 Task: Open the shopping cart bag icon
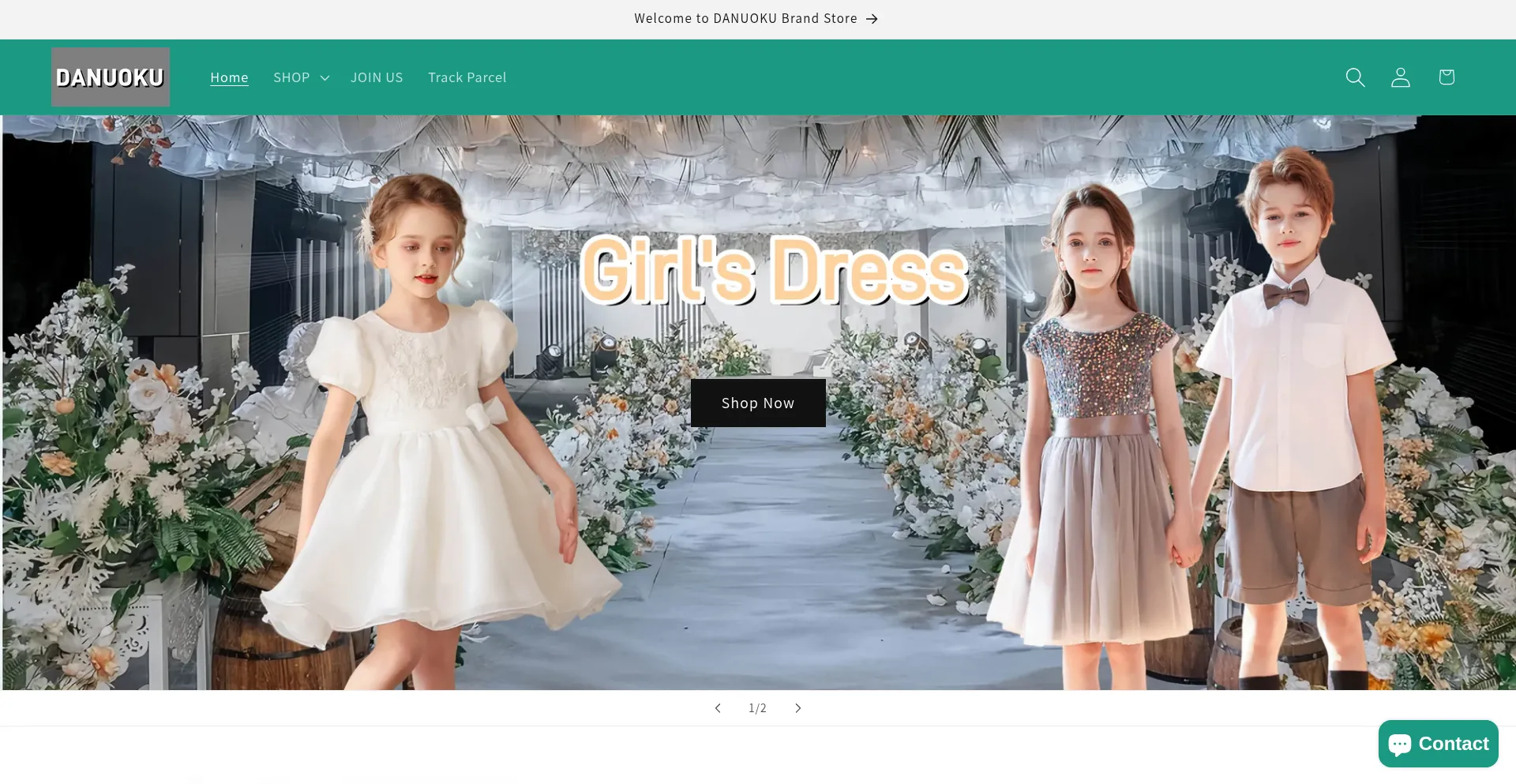tap(1447, 77)
